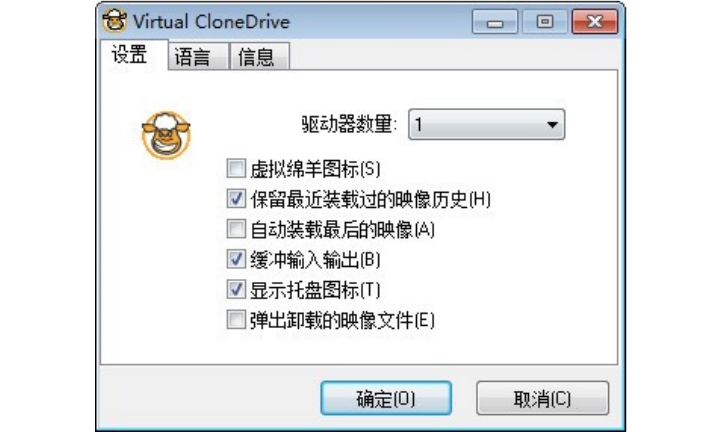Click the large sheep logo in settings

[166, 135]
